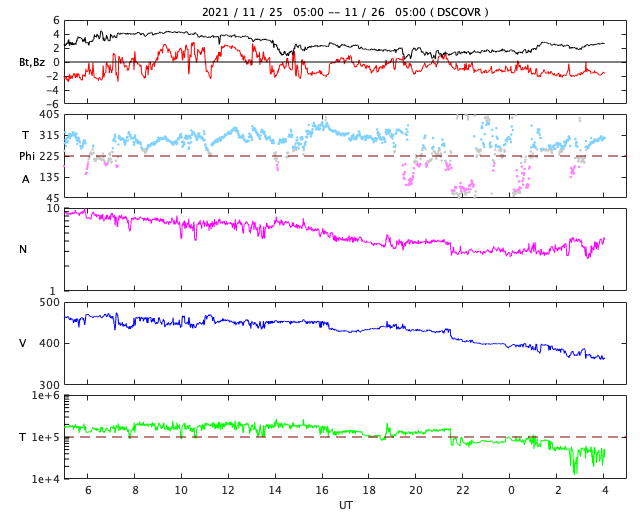Image resolution: width=640 pixels, height=512 pixels.
Task: Click x-axis hour tick 14
Action: coord(275,490)
